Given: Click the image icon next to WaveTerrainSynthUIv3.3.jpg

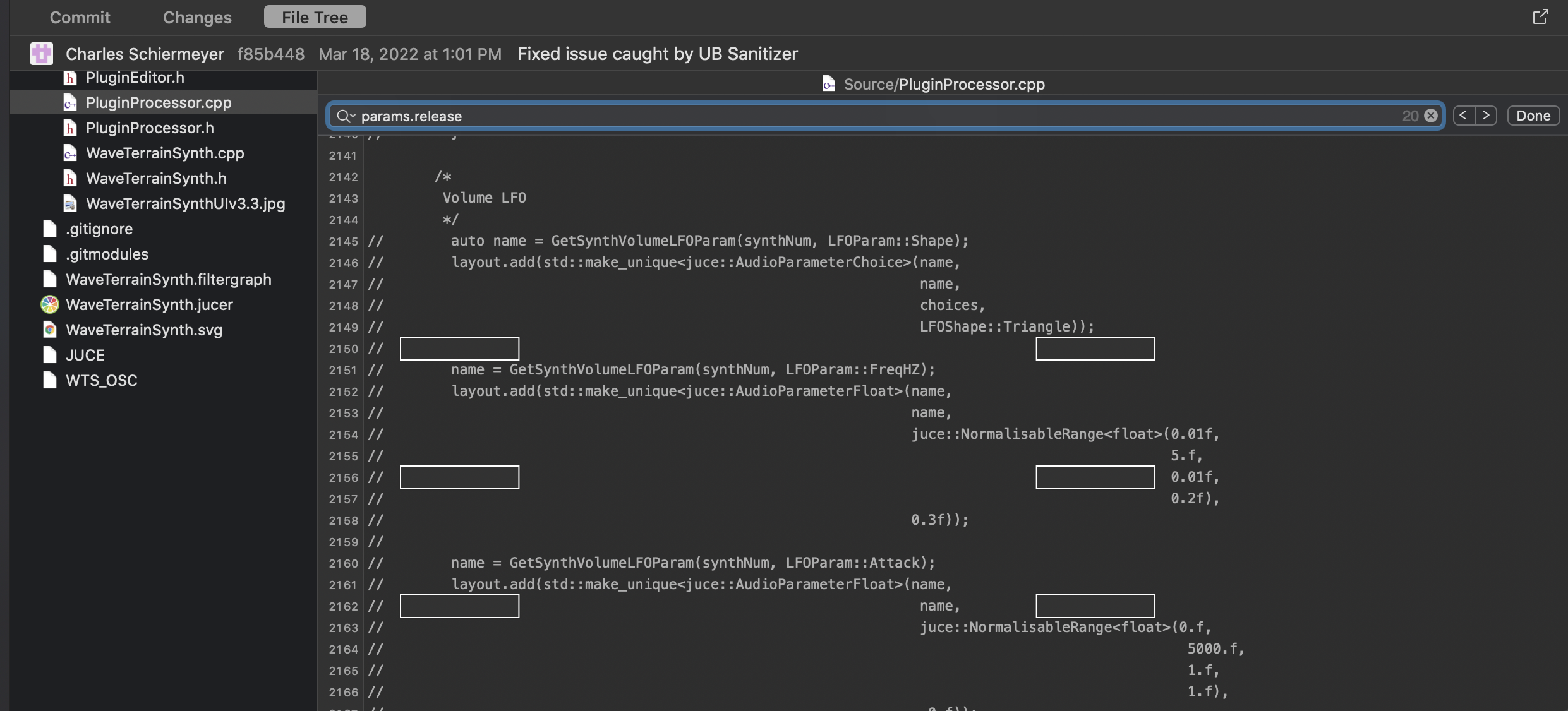Looking at the screenshot, I should pos(70,203).
